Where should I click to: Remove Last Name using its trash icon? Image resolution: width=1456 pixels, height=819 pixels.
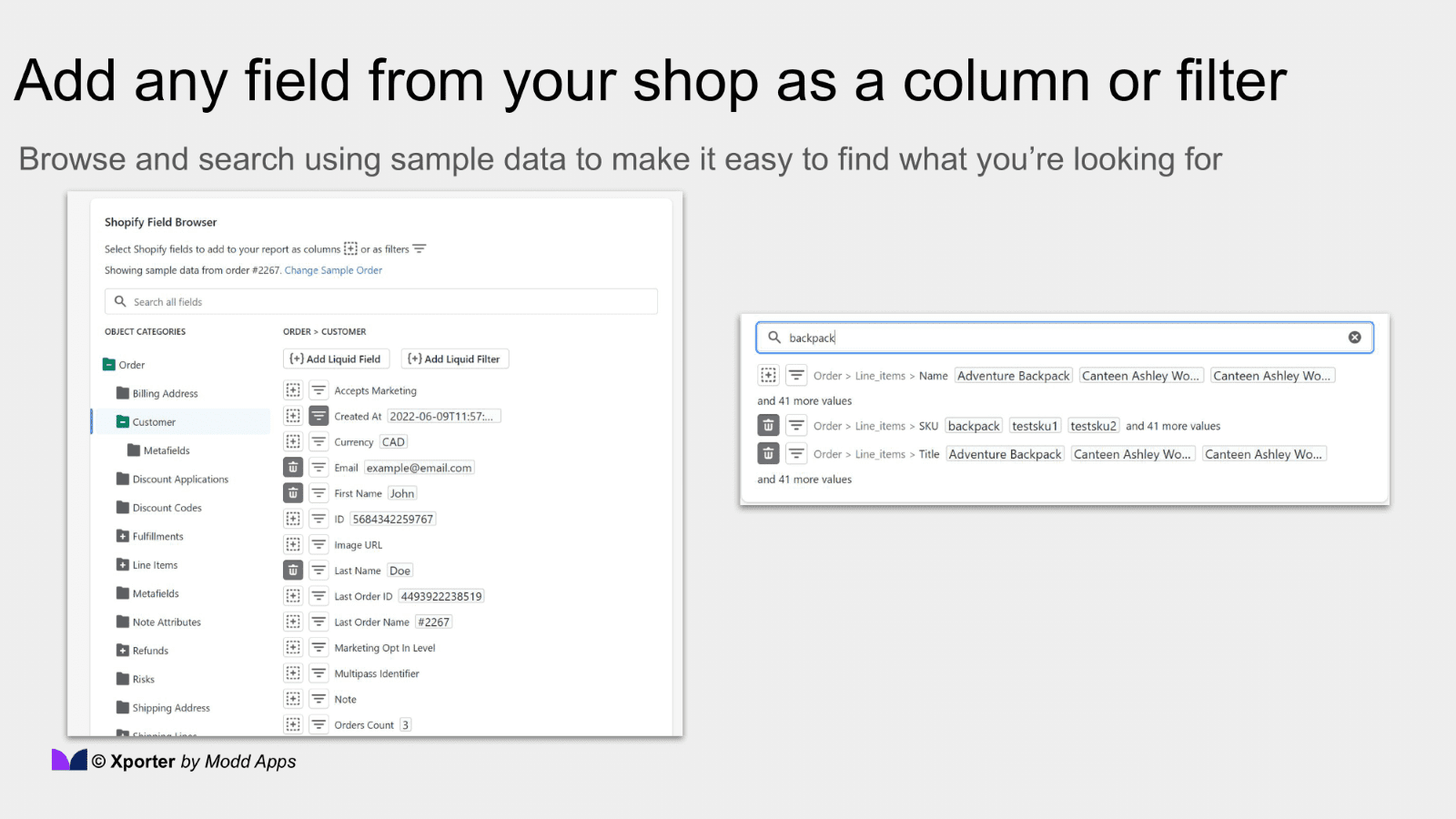pyautogui.click(x=293, y=570)
